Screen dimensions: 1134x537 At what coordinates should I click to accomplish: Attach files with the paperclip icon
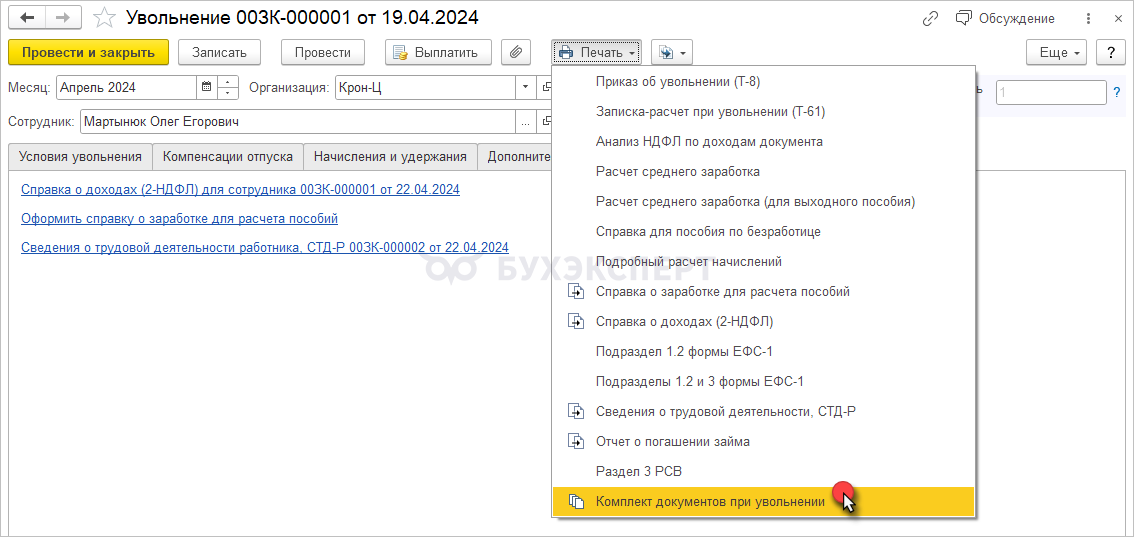click(x=516, y=53)
